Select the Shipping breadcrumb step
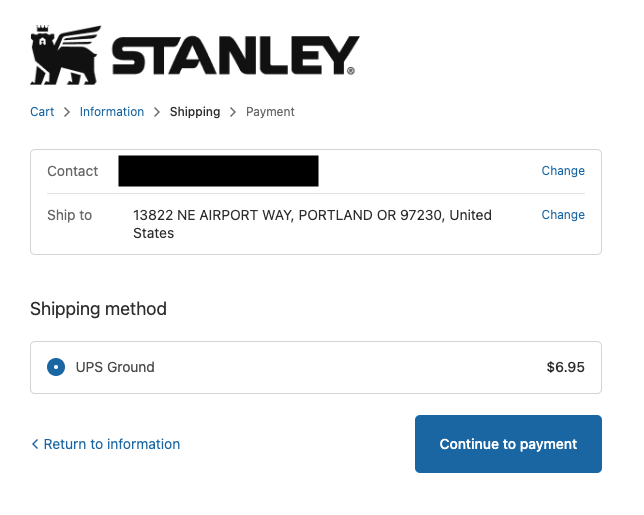Viewport: 644px width, 515px height. click(195, 112)
